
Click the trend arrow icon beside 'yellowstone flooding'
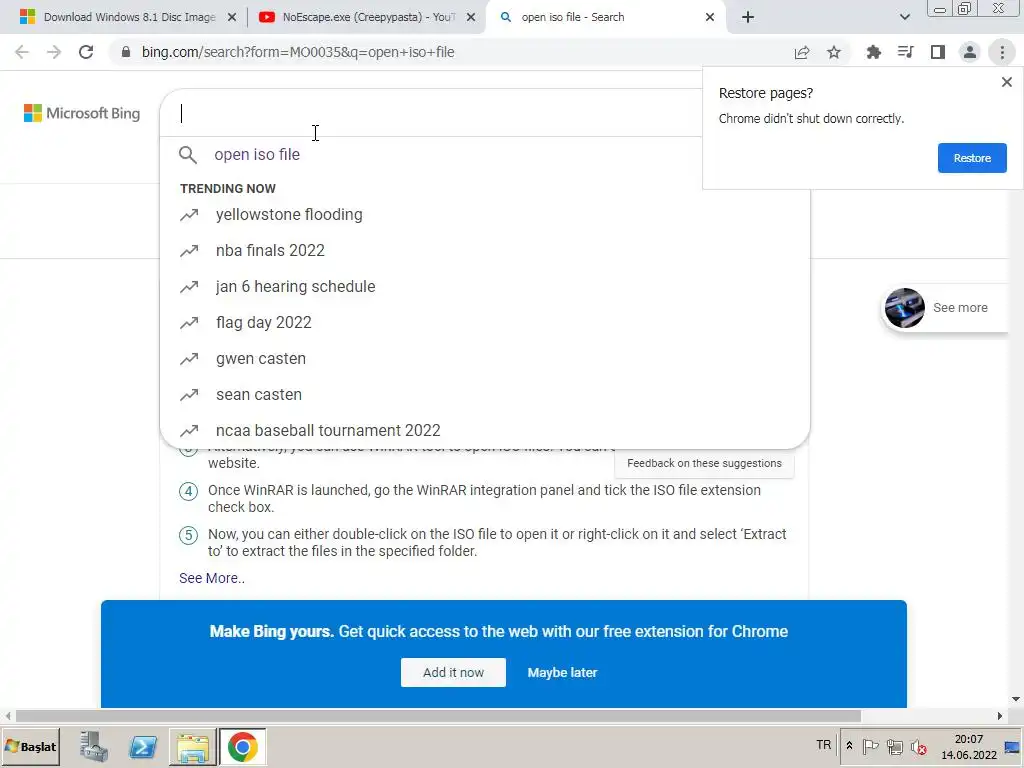click(x=189, y=214)
